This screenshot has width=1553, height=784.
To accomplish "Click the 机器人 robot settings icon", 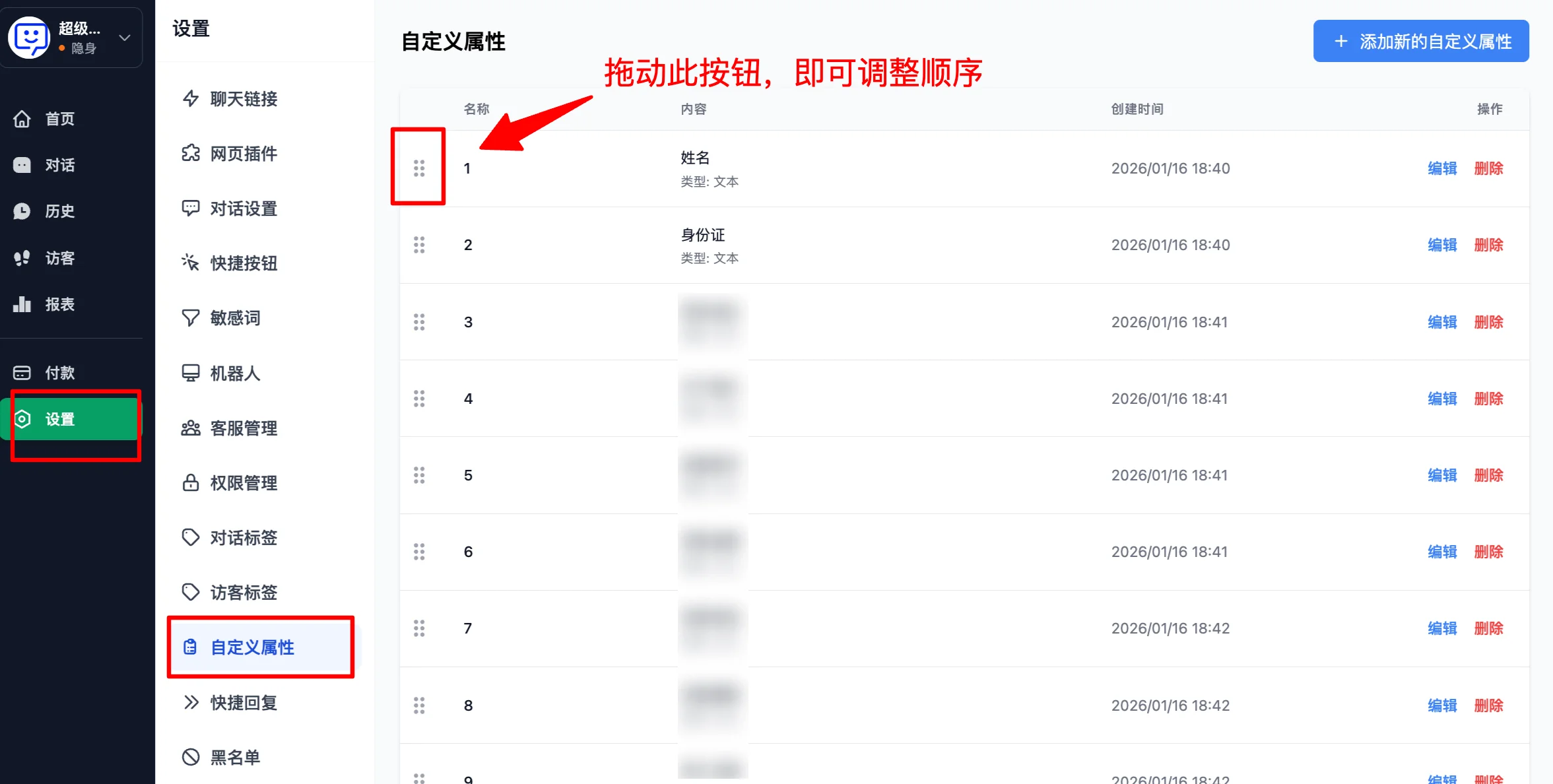I will pos(191,374).
